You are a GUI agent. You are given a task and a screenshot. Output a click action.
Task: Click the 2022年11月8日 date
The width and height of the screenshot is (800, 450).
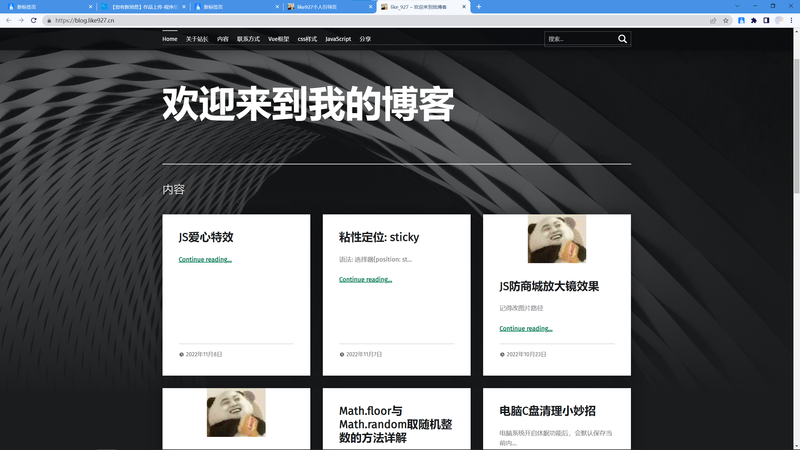coord(204,354)
